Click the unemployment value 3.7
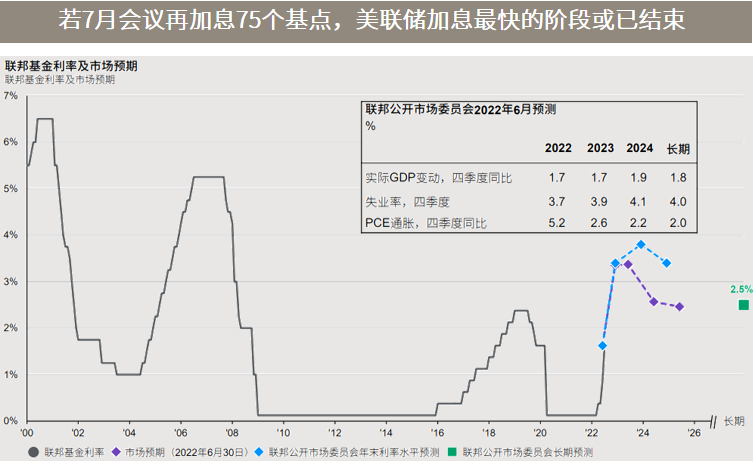The width and height of the screenshot is (753, 461). coord(557,202)
